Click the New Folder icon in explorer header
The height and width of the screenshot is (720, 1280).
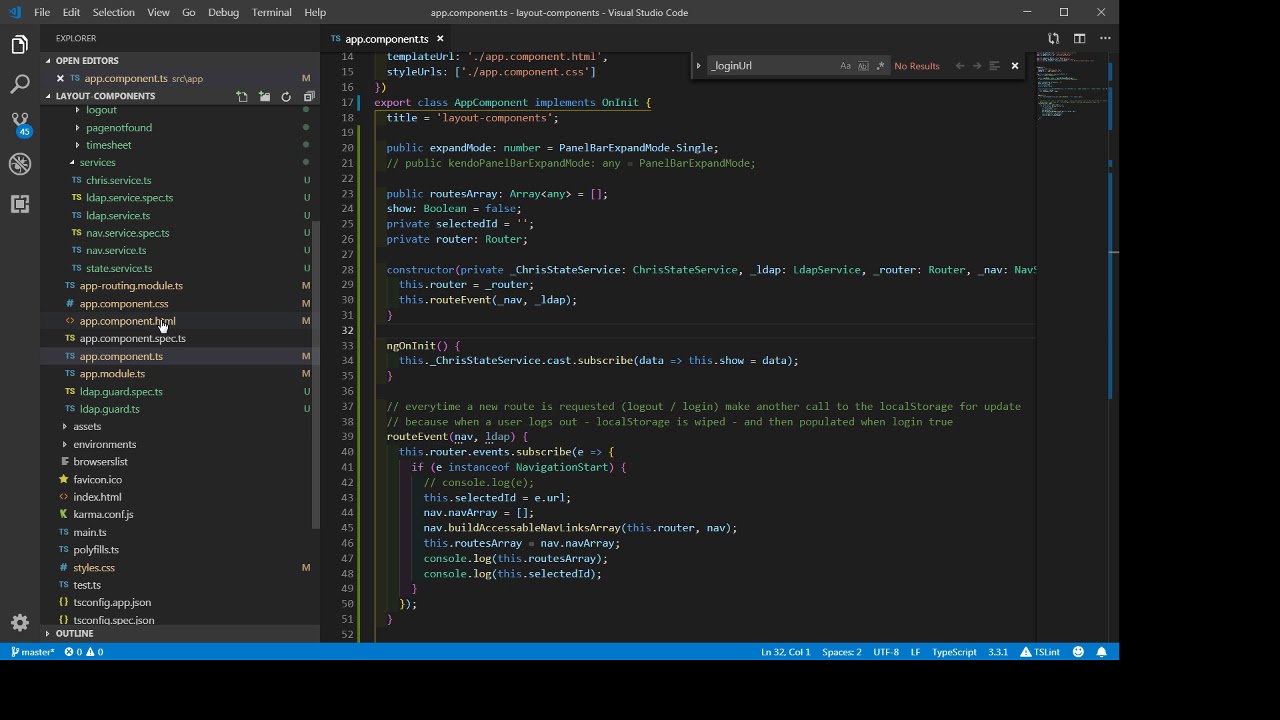(x=264, y=97)
